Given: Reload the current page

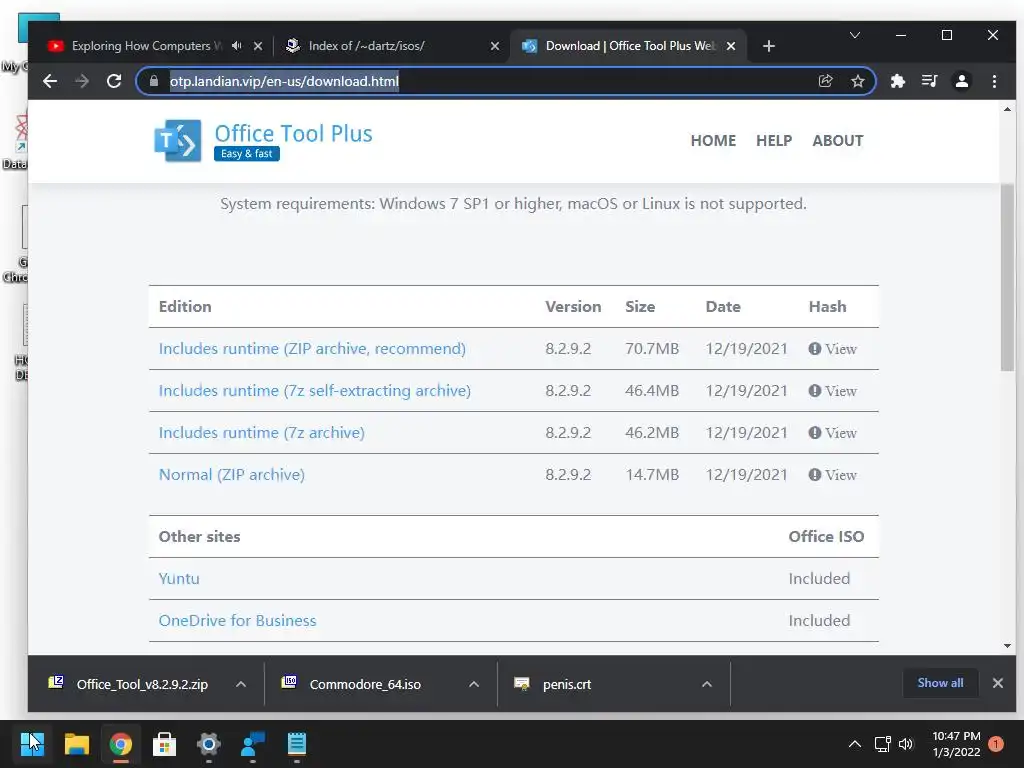Looking at the screenshot, I should point(114,81).
